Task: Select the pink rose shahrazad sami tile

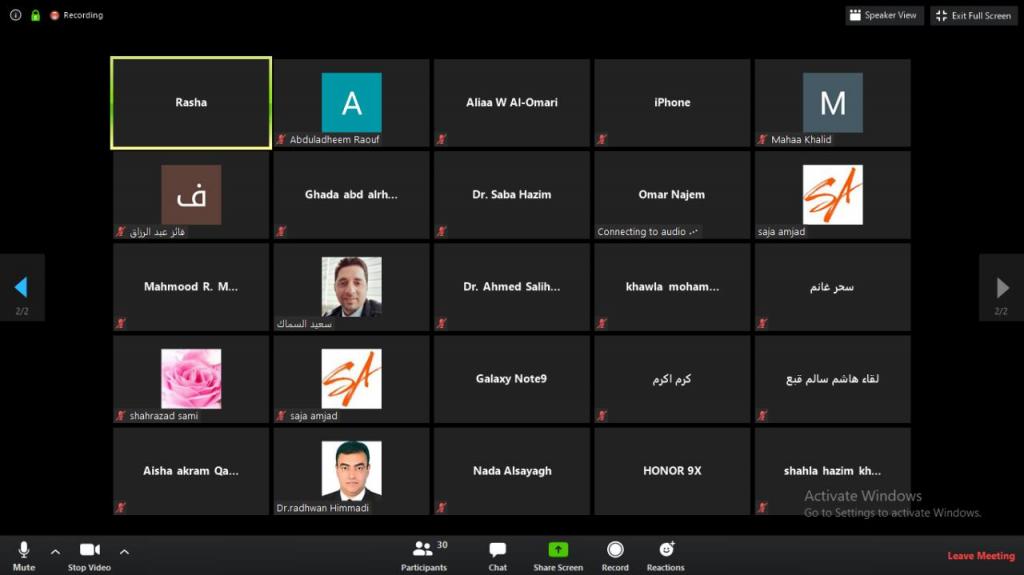Action: [x=191, y=379]
